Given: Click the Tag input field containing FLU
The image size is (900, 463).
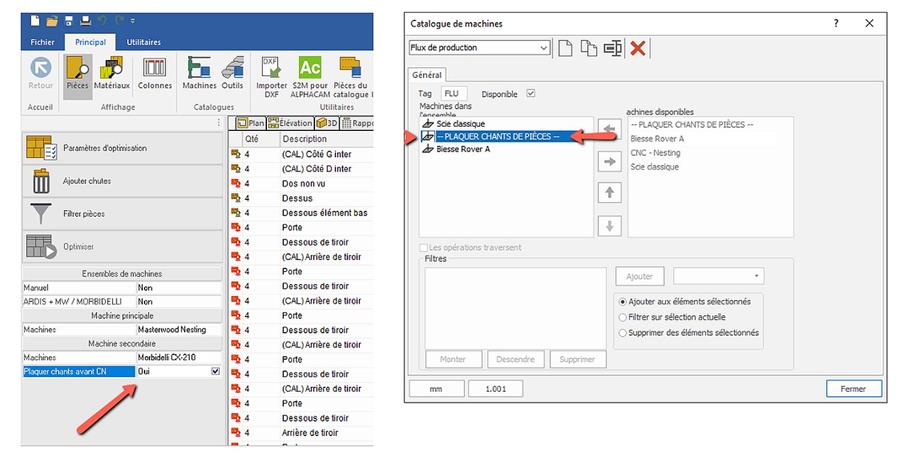Looking at the screenshot, I should coord(455,94).
